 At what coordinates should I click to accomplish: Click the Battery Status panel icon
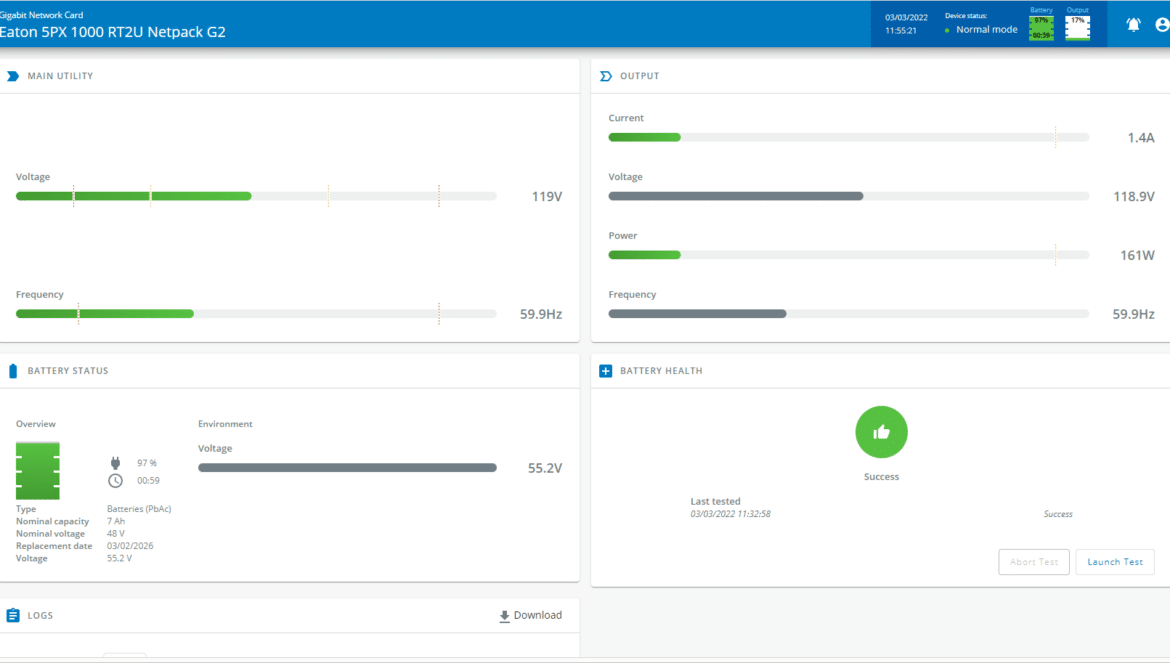pyautogui.click(x=13, y=371)
